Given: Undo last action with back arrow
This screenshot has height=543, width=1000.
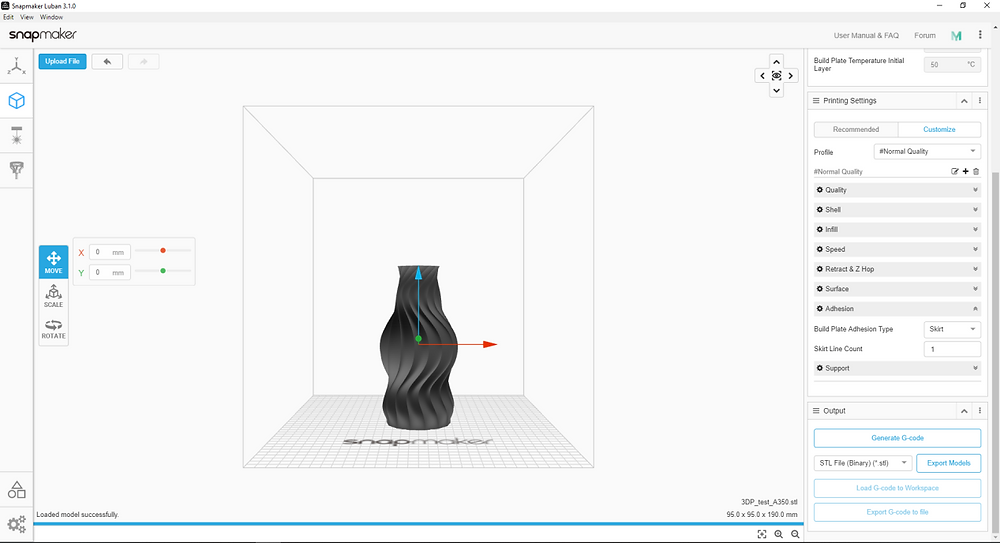Looking at the screenshot, I should (107, 61).
